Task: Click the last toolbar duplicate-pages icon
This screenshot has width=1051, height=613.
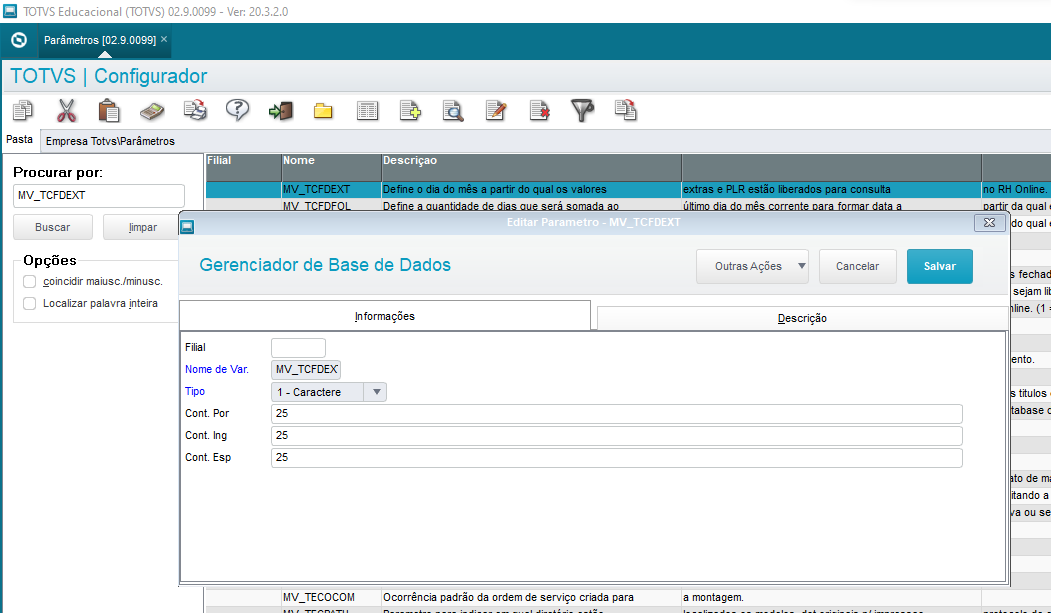Action: pyautogui.click(x=625, y=111)
